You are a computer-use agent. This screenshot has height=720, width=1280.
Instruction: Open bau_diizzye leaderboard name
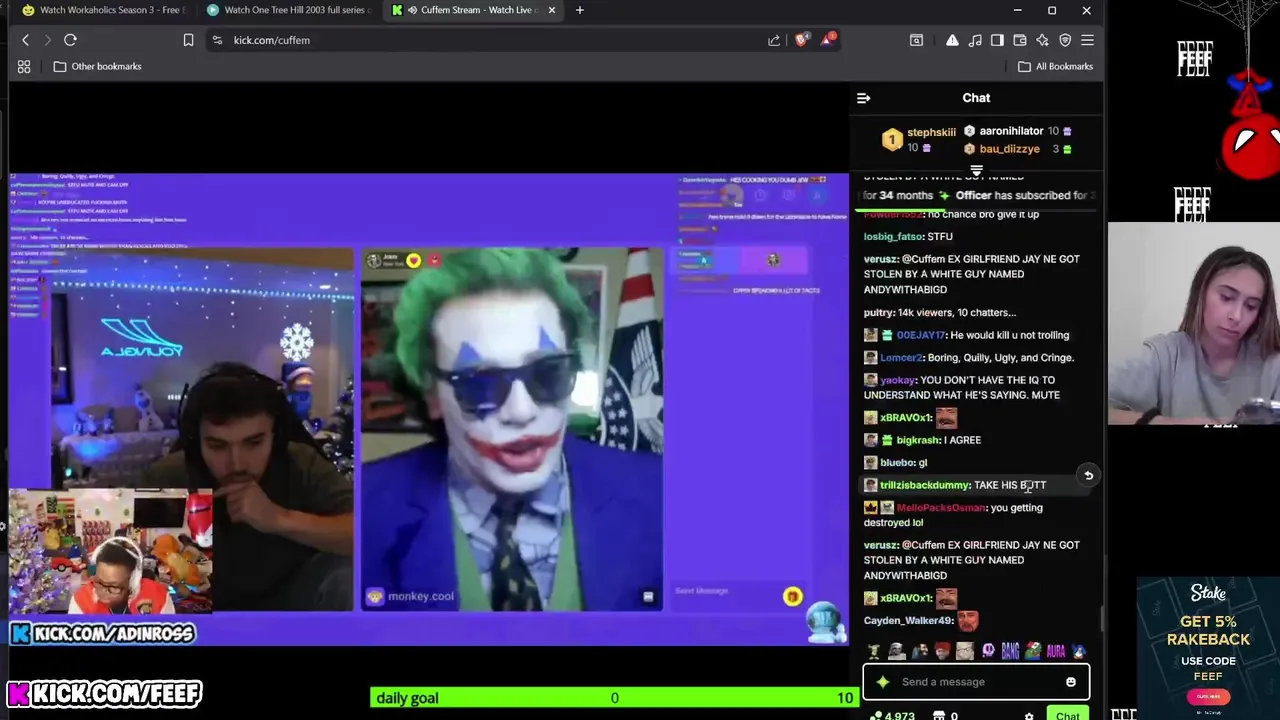[x=1009, y=149]
